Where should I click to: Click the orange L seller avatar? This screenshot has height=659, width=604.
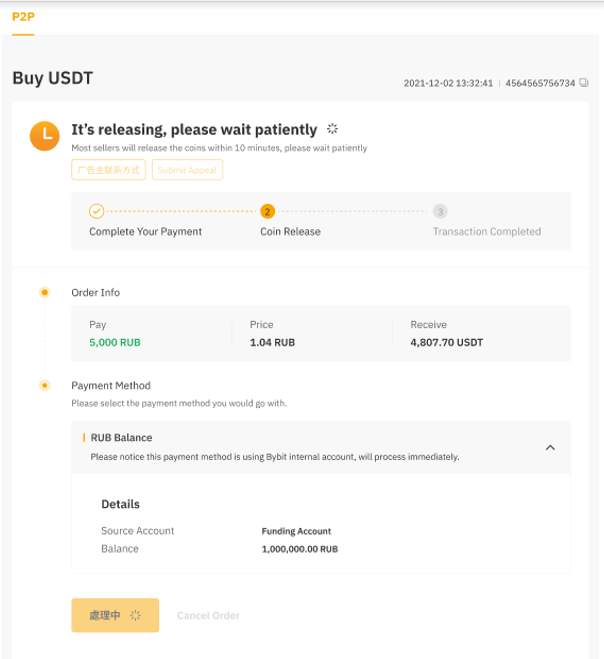coord(45,136)
